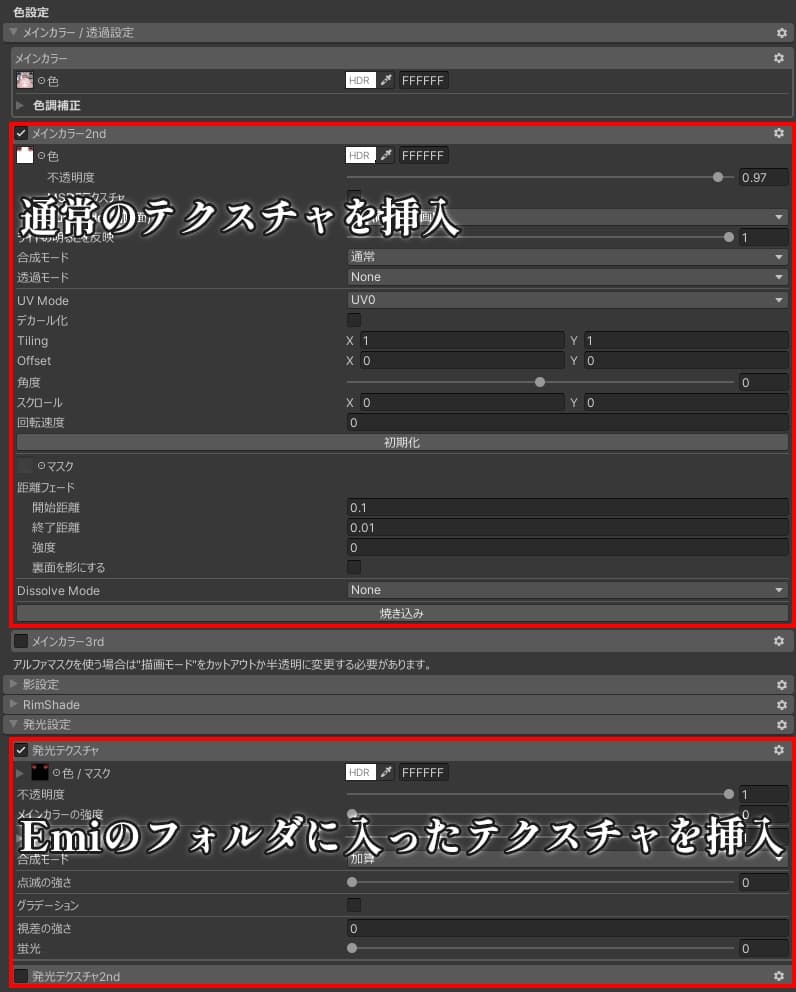Open gear menu on the 影設定 header

781,685
